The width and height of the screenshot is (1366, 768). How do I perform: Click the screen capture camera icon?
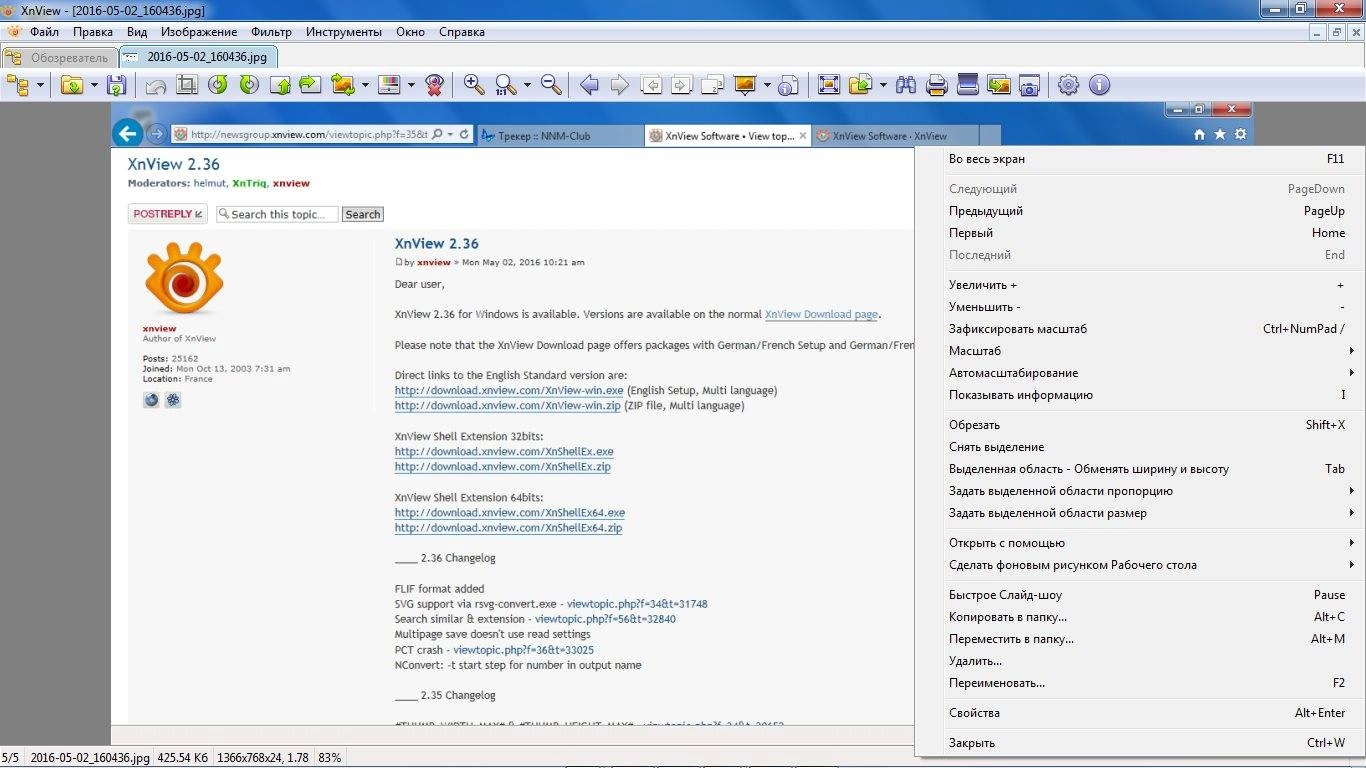pos(1029,86)
